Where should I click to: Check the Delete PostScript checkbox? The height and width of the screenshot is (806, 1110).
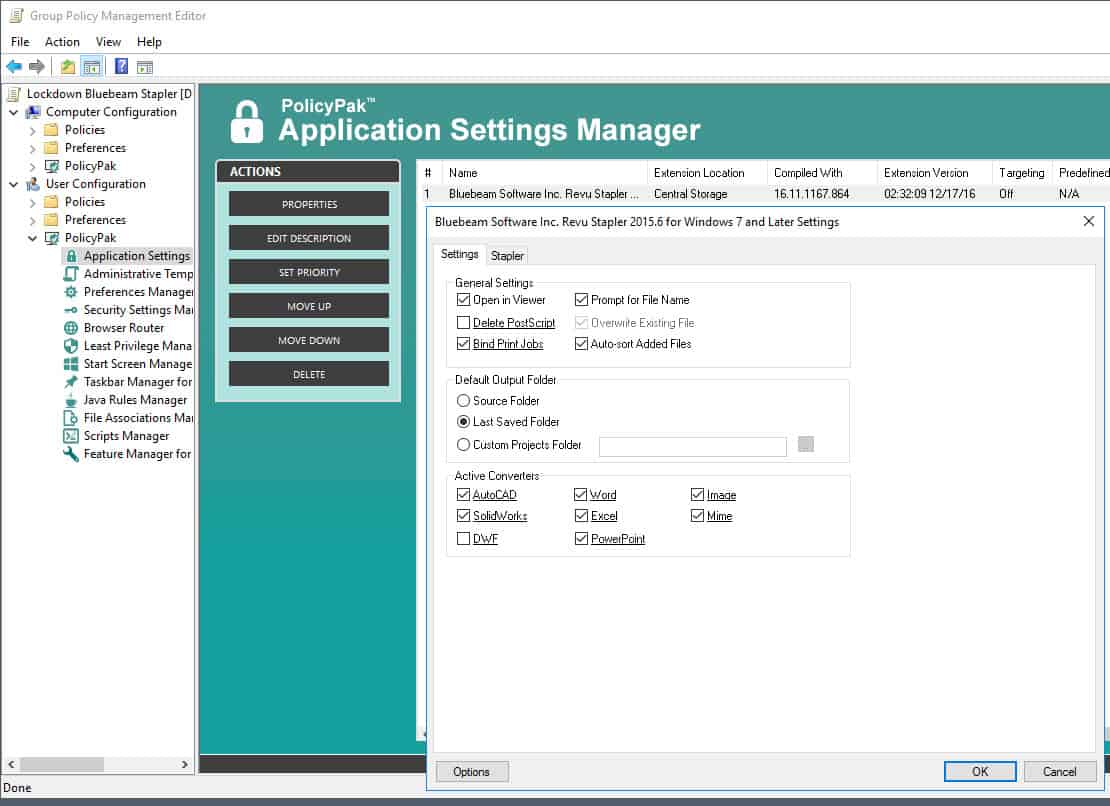463,323
